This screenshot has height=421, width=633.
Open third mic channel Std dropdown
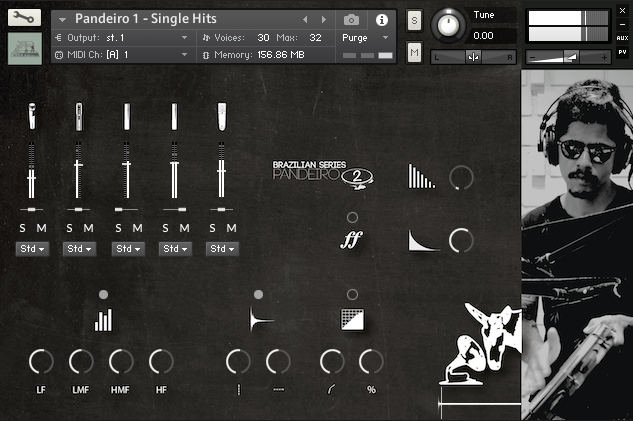tap(128, 249)
